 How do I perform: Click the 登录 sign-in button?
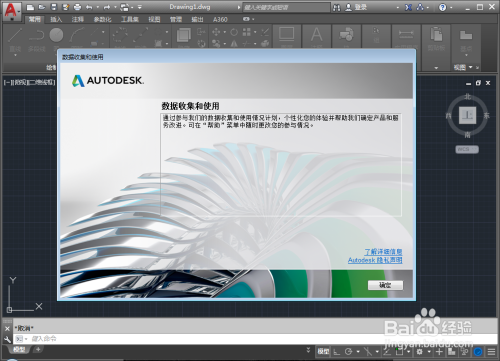click(356, 7)
